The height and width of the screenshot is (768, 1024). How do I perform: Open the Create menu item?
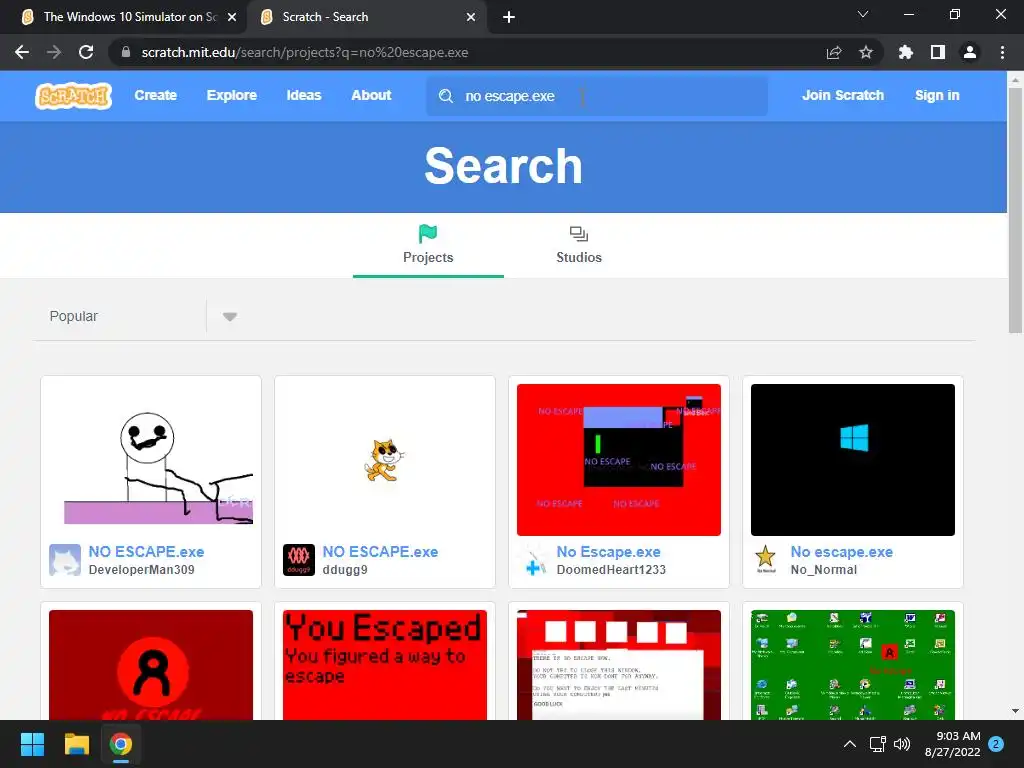[155, 95]
